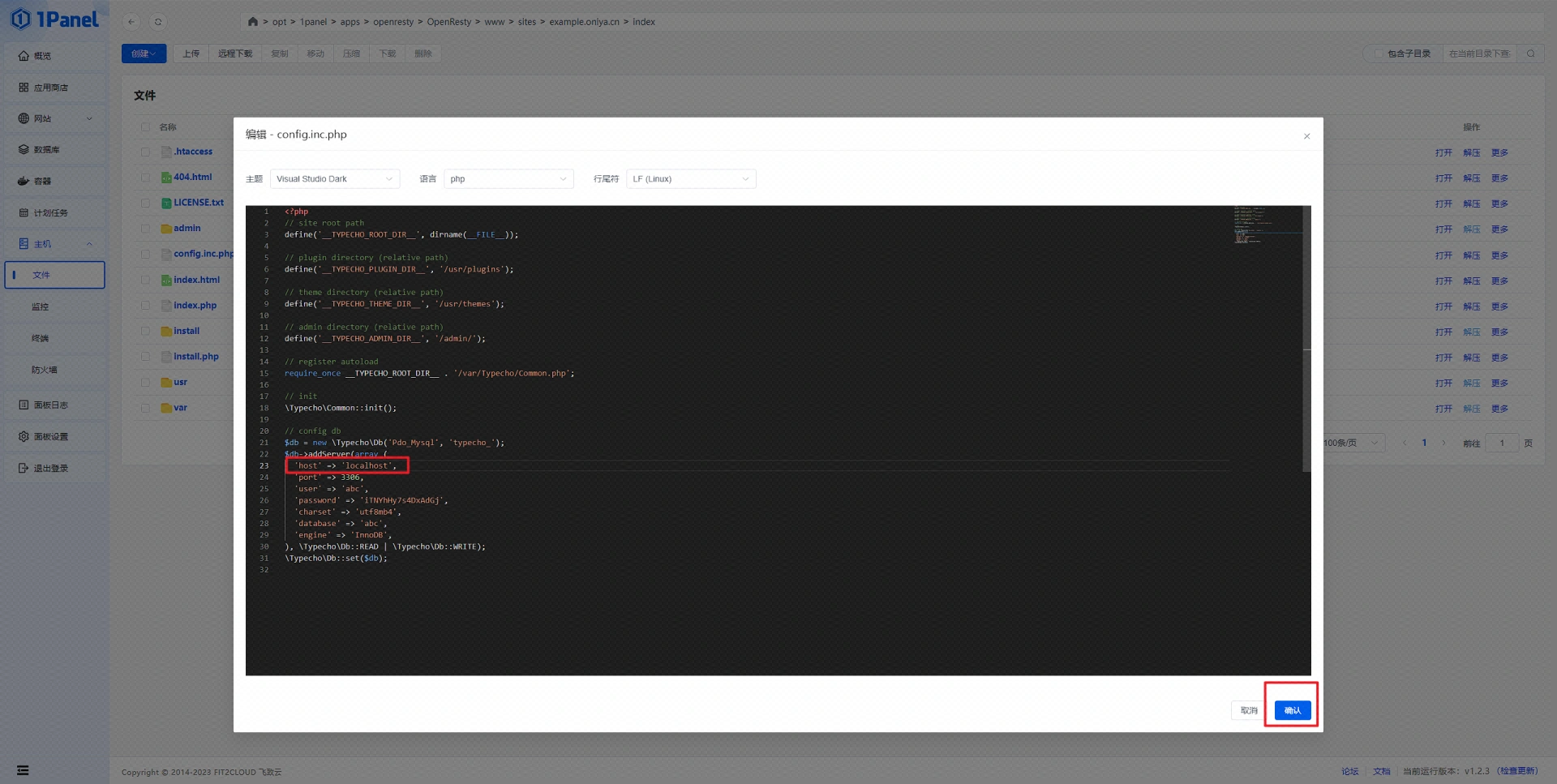The height and width of the screenshot is (784, 1557).
Task: Click the var folder icon
Action: tap(166, 408)
